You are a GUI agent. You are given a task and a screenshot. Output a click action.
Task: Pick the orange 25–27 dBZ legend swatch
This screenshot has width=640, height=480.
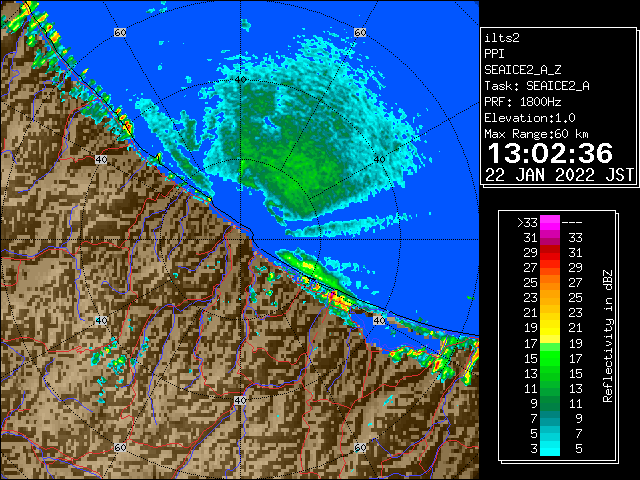coord(550,283)
